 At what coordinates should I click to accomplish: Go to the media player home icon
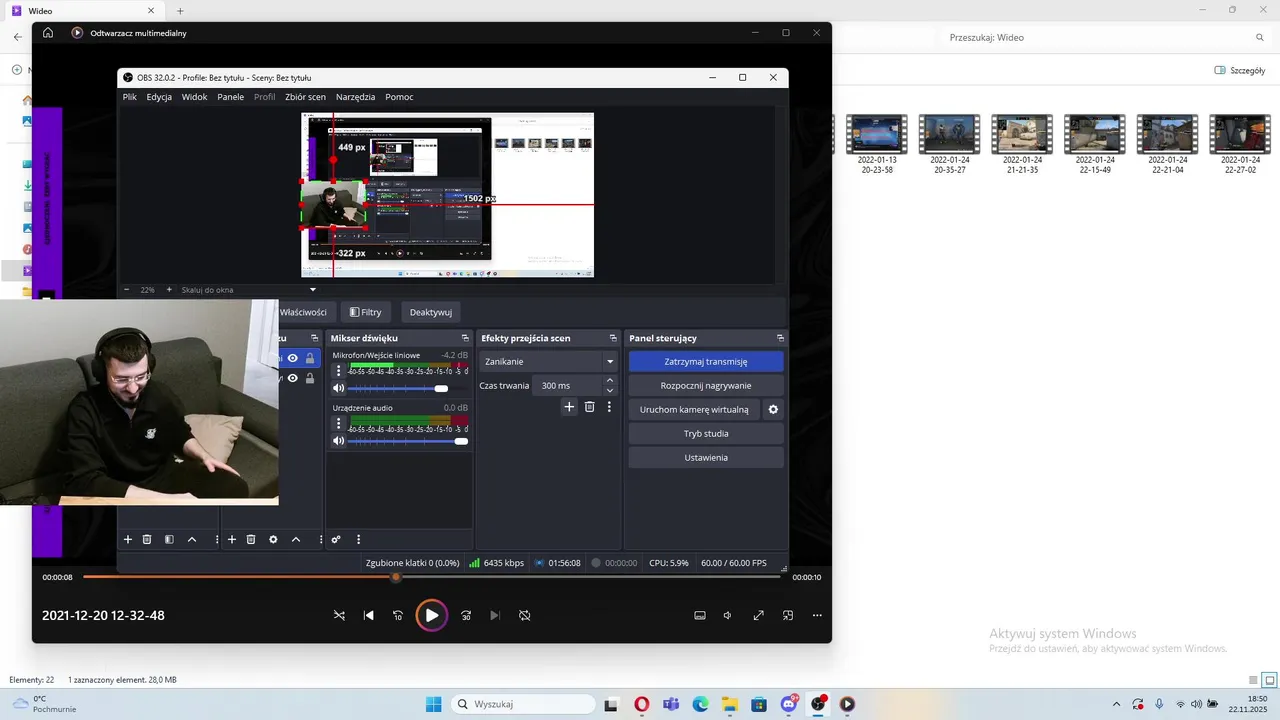click(48, 33)
